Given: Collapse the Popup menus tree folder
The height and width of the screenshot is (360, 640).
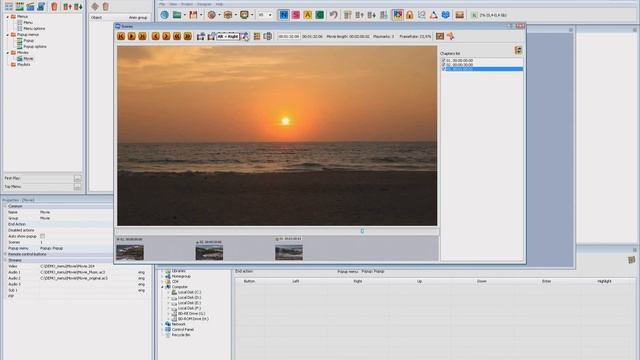Looking at the screenshot, I should pos(7,35).
